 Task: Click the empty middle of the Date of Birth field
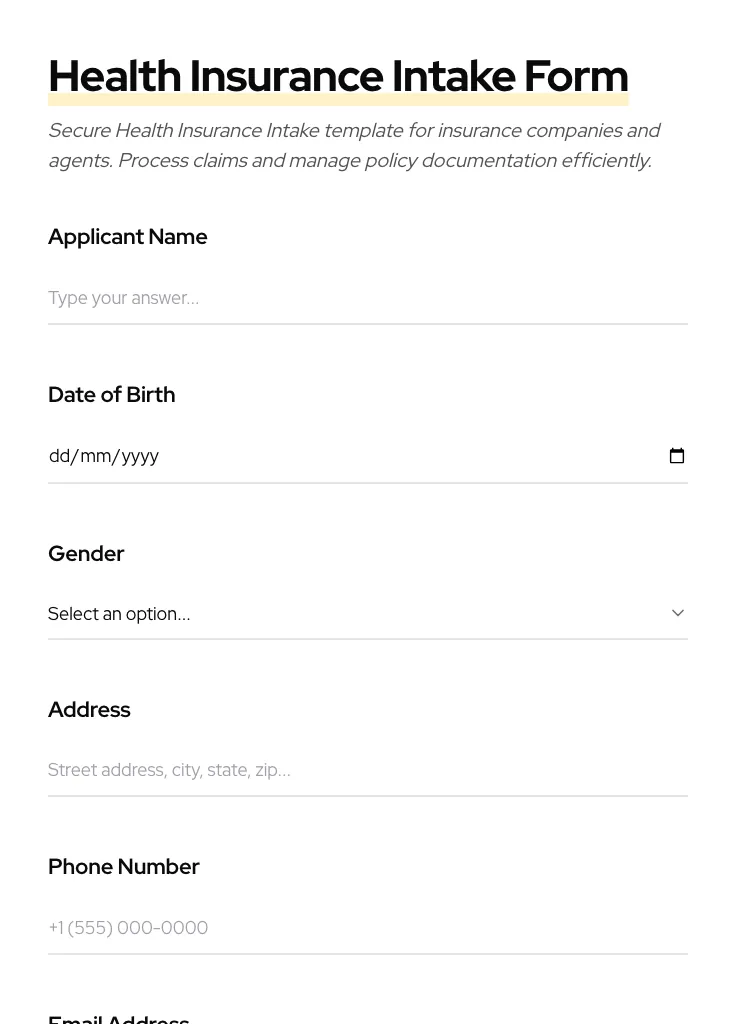(400, 456)
